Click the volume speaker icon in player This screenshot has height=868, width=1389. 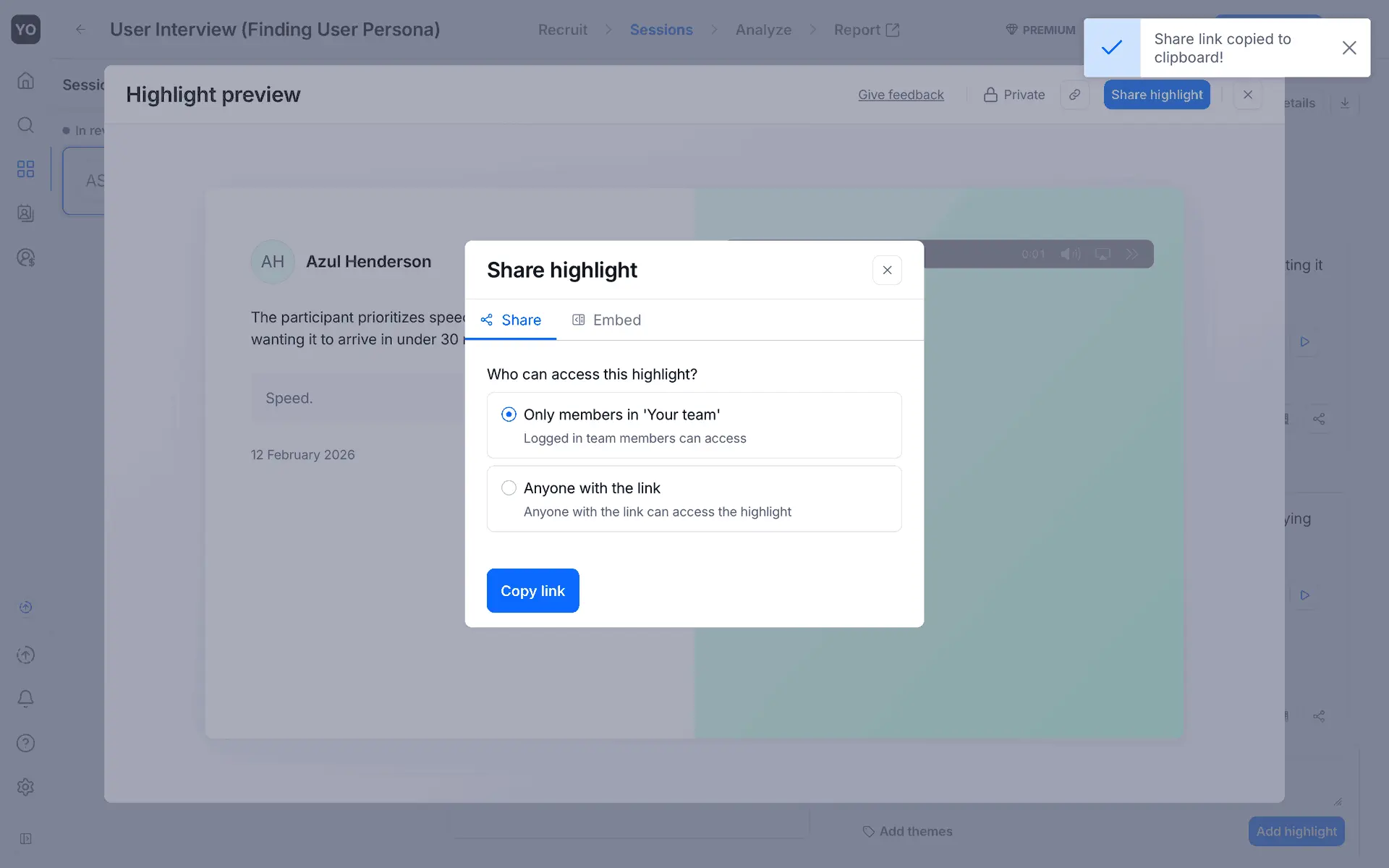click(1070, 254)
